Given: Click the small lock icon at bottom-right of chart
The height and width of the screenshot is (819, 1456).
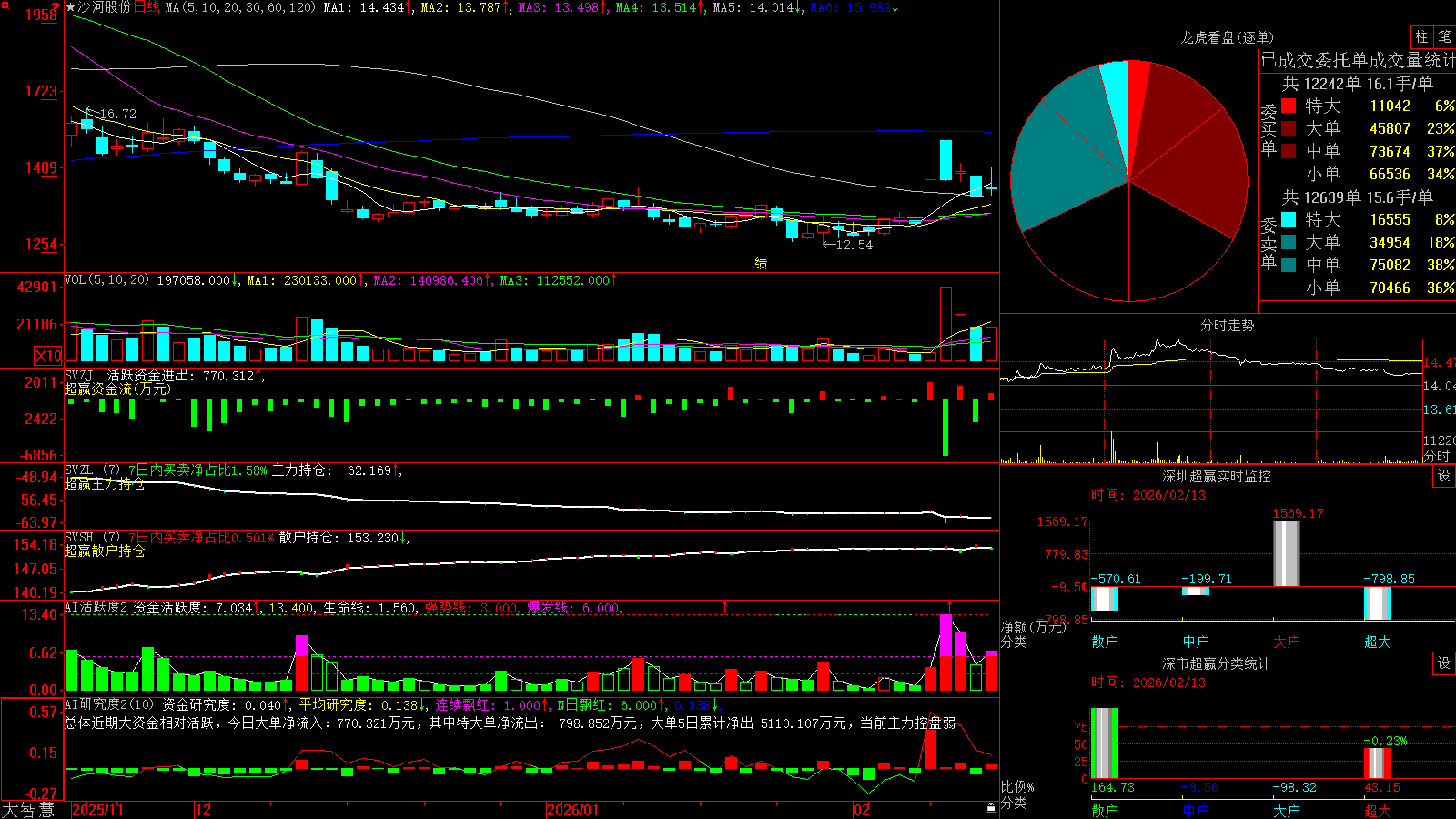Looking at the screenshot, I should click(992, 808).
